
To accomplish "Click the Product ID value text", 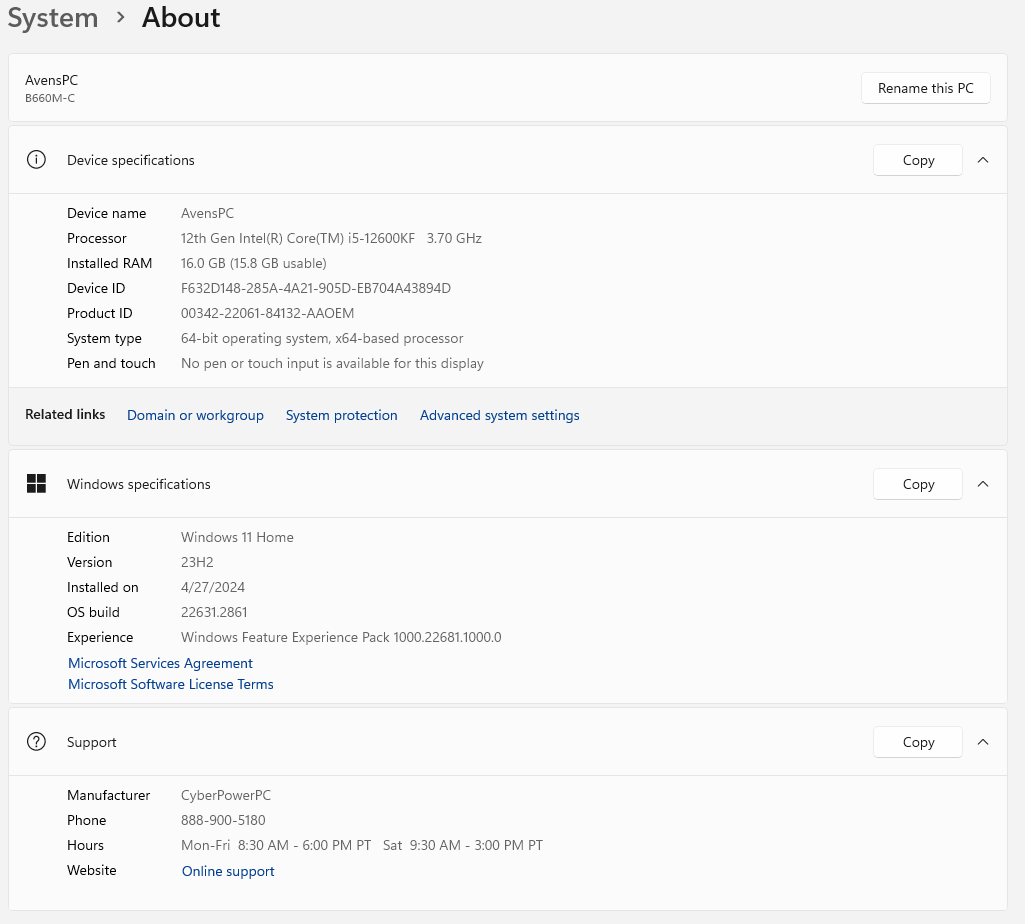I will click(x=267, y=313).
